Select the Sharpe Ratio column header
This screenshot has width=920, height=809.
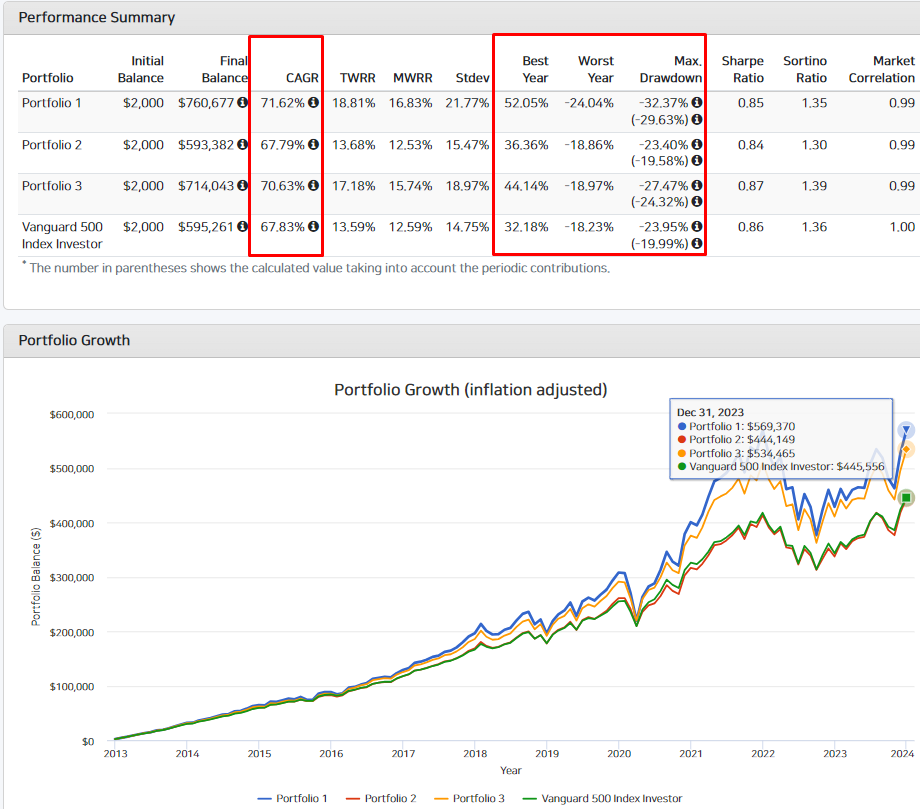tap(742, 69)
